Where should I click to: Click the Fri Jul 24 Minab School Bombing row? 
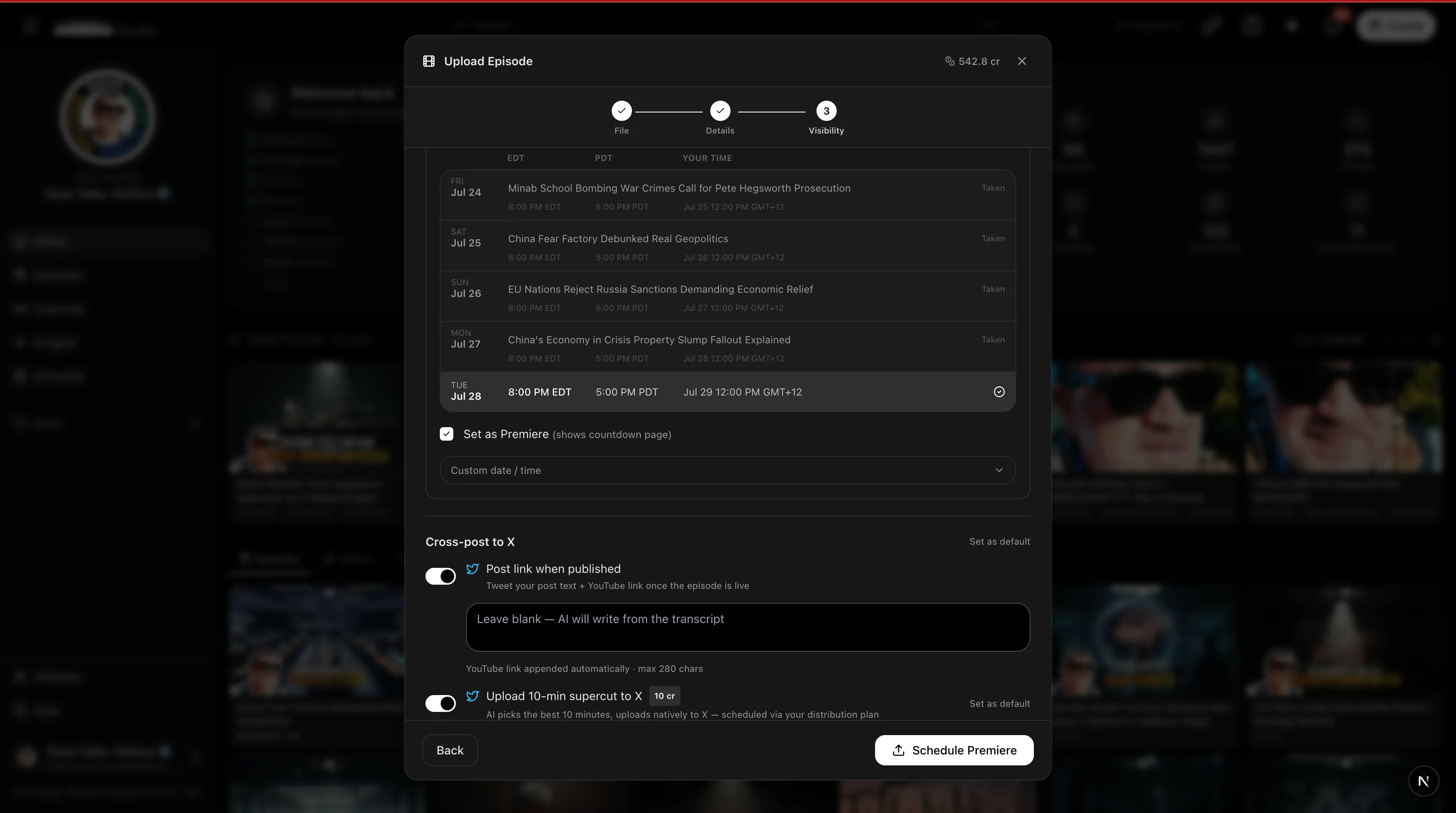point(728,195)
